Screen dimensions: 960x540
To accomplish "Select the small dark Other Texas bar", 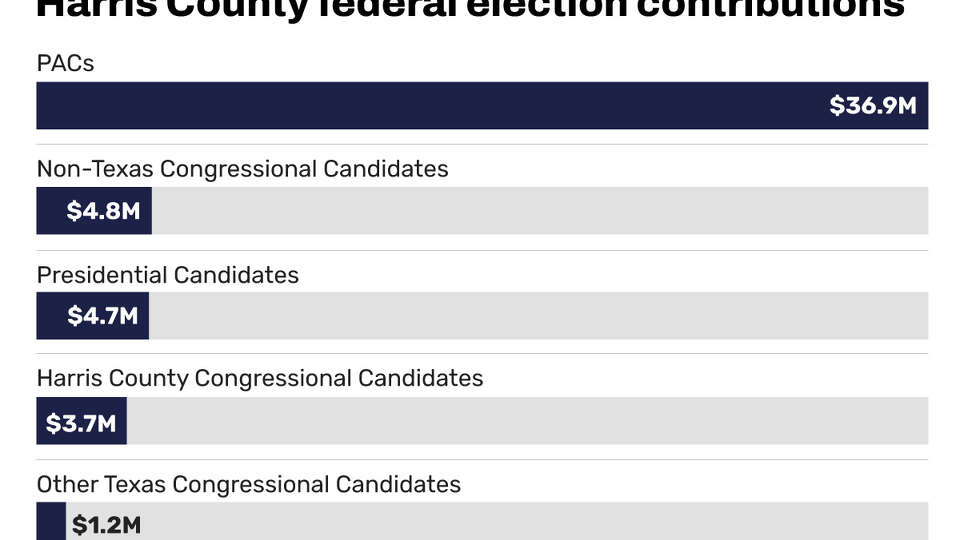I will click(51, 523).
